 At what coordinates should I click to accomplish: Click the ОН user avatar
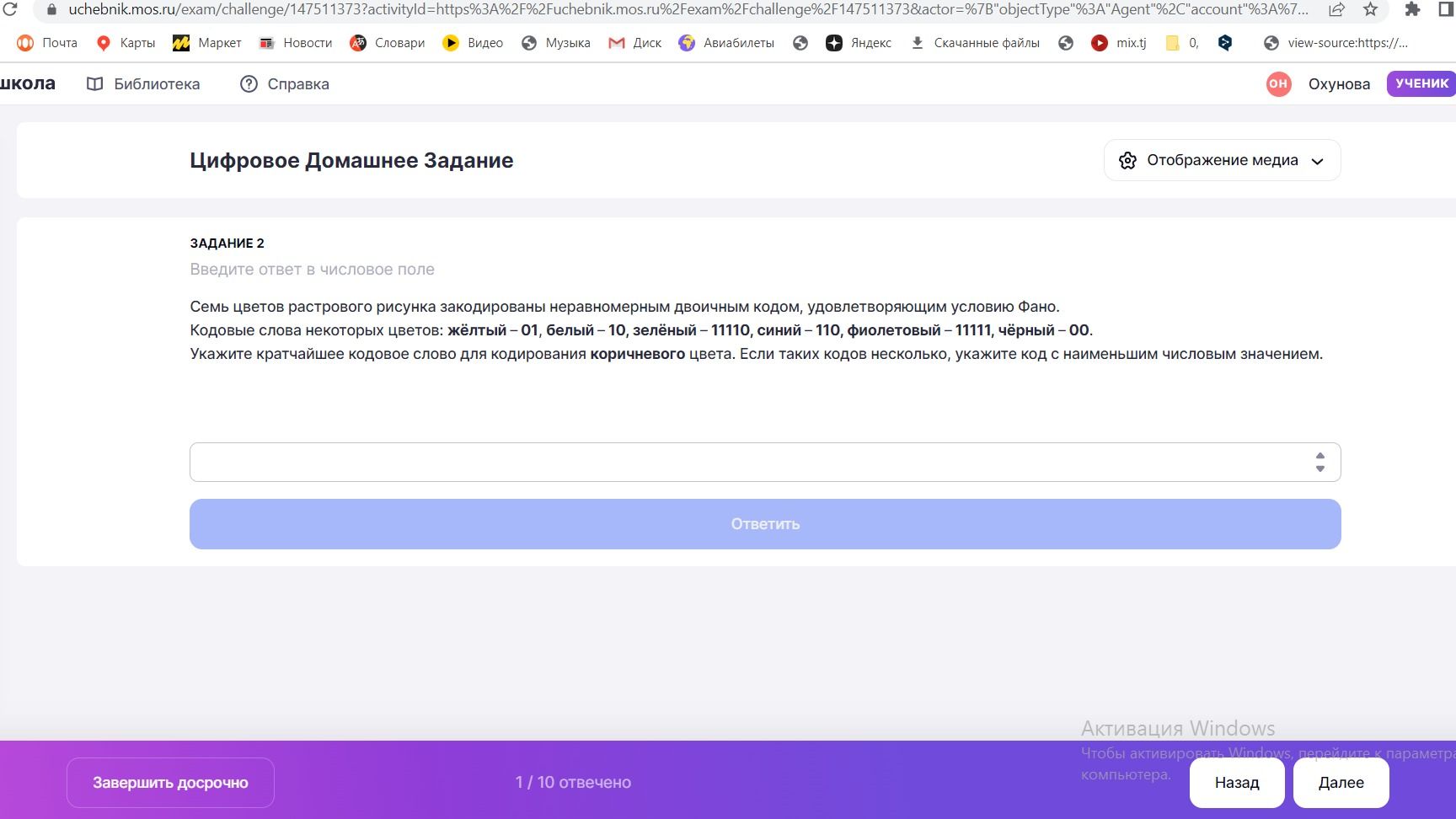pos(1278,84)
